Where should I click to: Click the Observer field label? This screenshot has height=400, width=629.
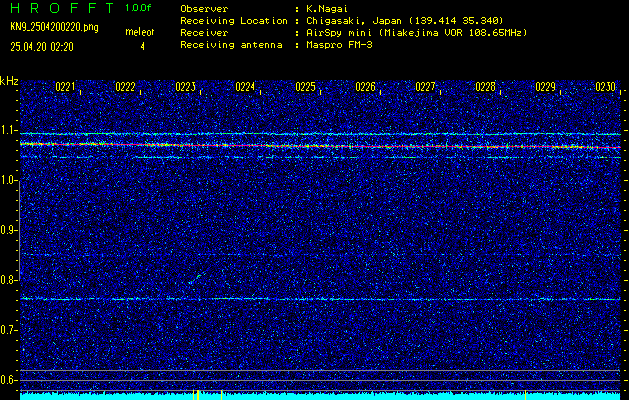click(x=204, y=9)
